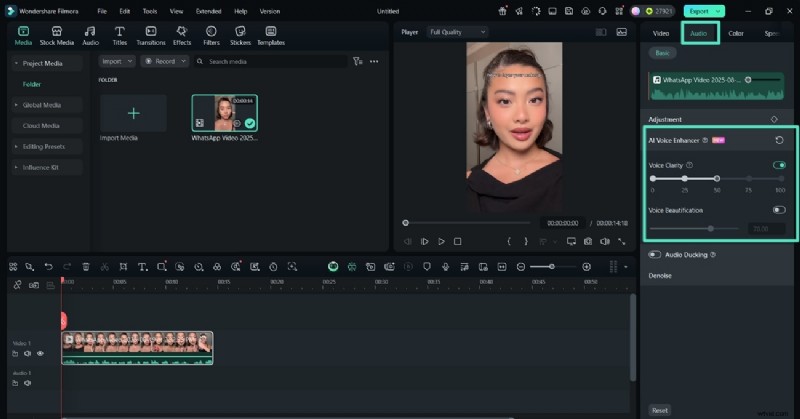
Task: Disable the Voice Clarity toggle
Action: pyautogui.click(x=779, y=165)
